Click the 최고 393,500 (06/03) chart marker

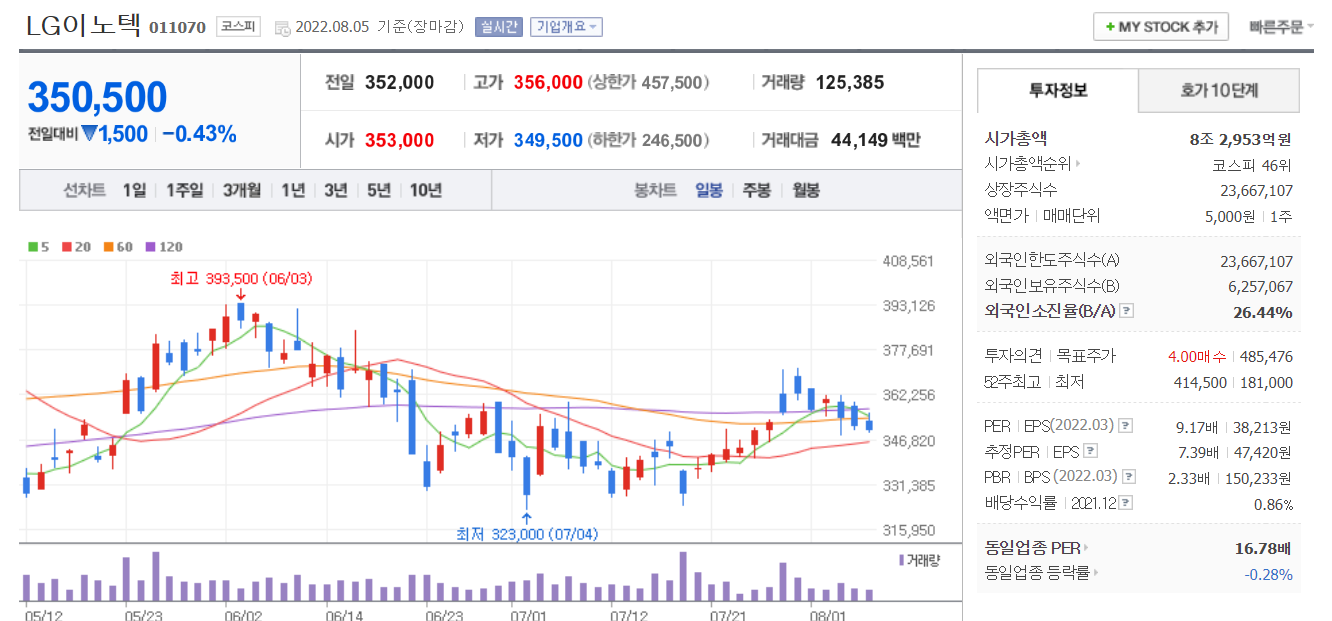241,279
